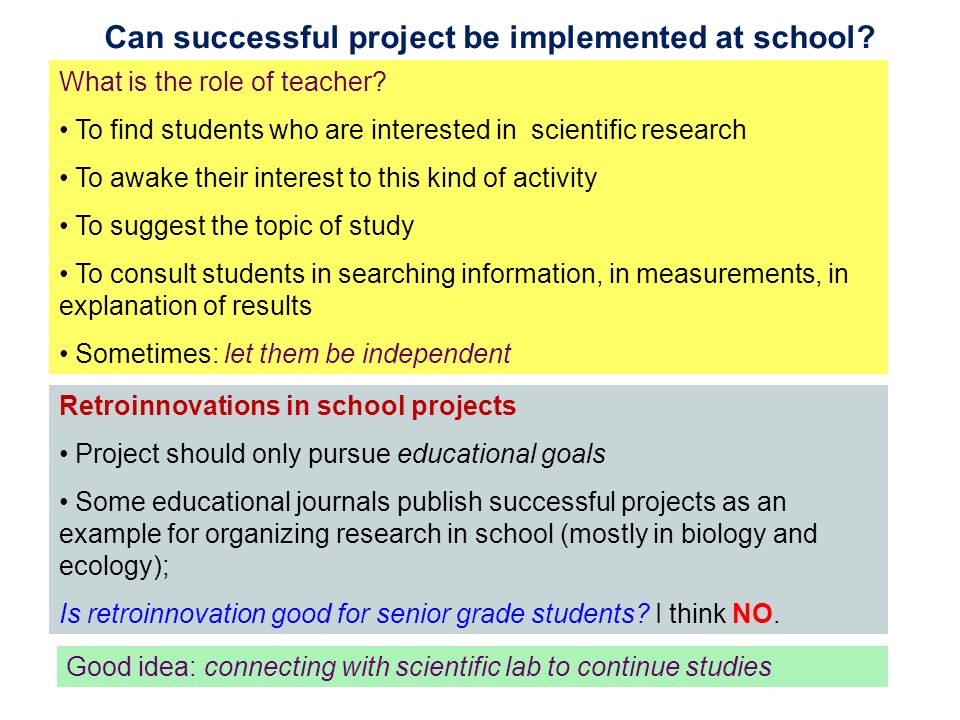This screenshot has height=720, width=960.
Task: Click the italic words 'educational goals'
Action: tap(501, 454)
